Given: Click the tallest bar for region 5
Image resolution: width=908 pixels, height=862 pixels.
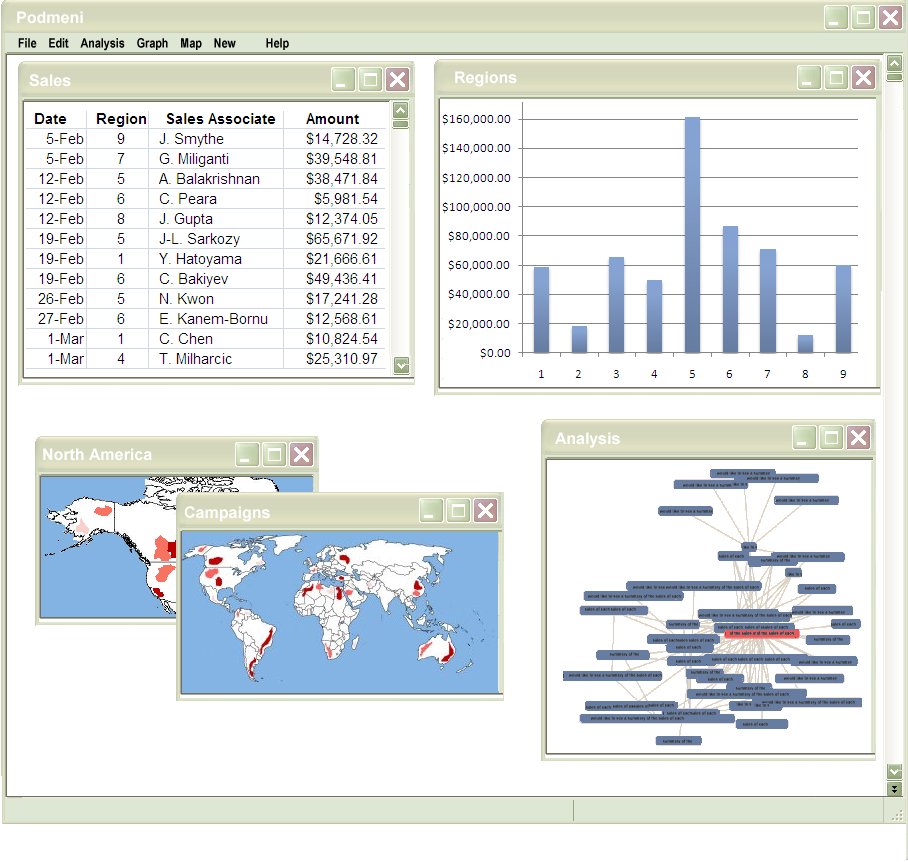Looking at the screenshot, I should click(x=692, y=235).
